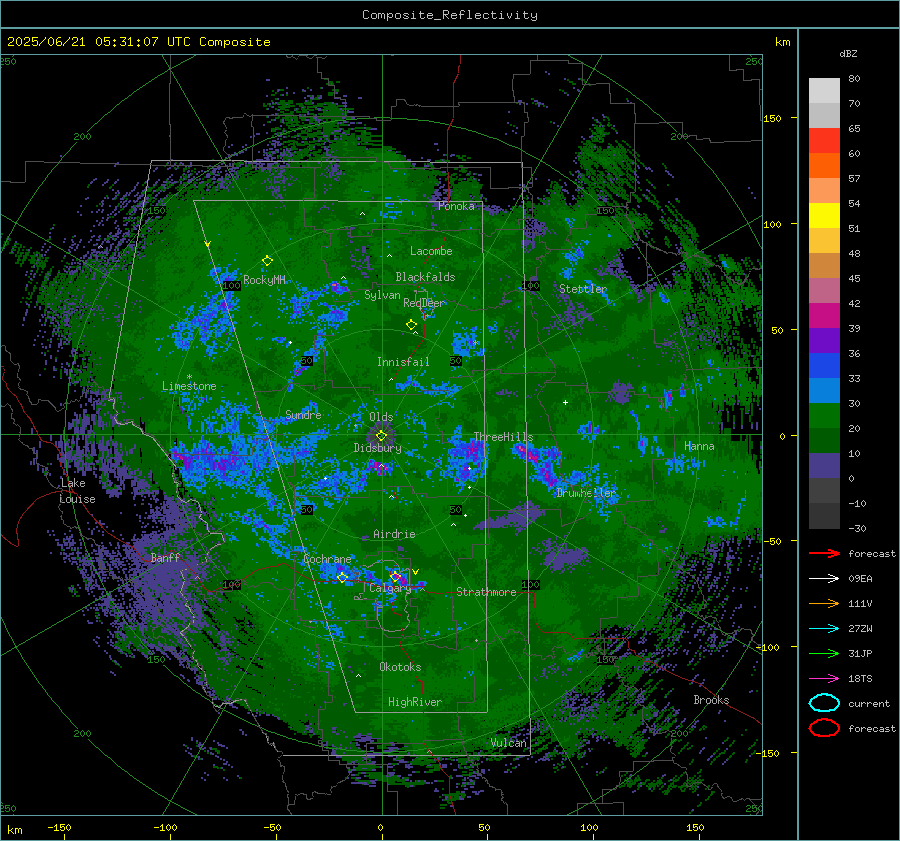Click the red 65–60 dBZ swatch
900x841 pixels.
pos(824,141)
